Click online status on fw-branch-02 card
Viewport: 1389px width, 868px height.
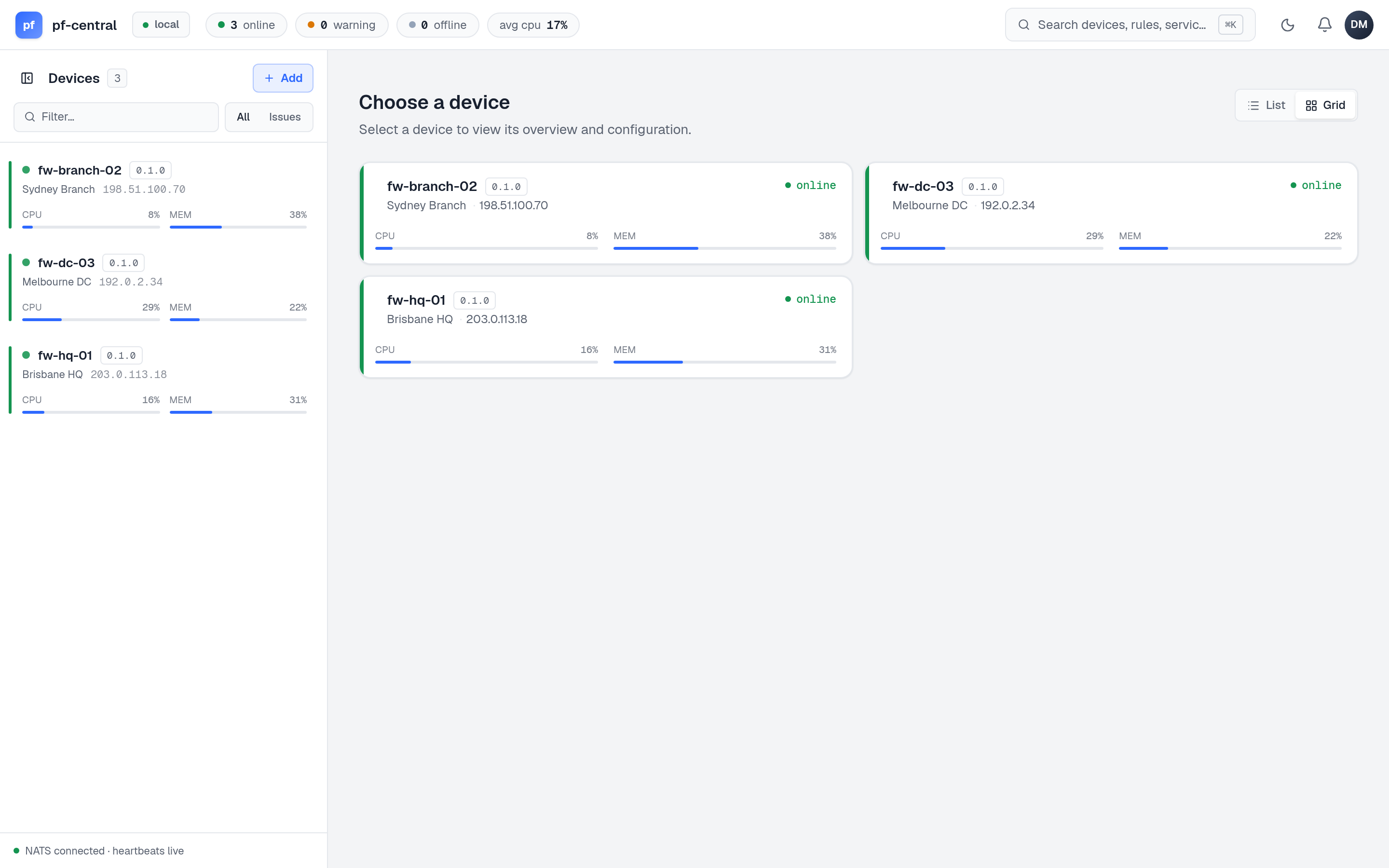pos(810,186)
